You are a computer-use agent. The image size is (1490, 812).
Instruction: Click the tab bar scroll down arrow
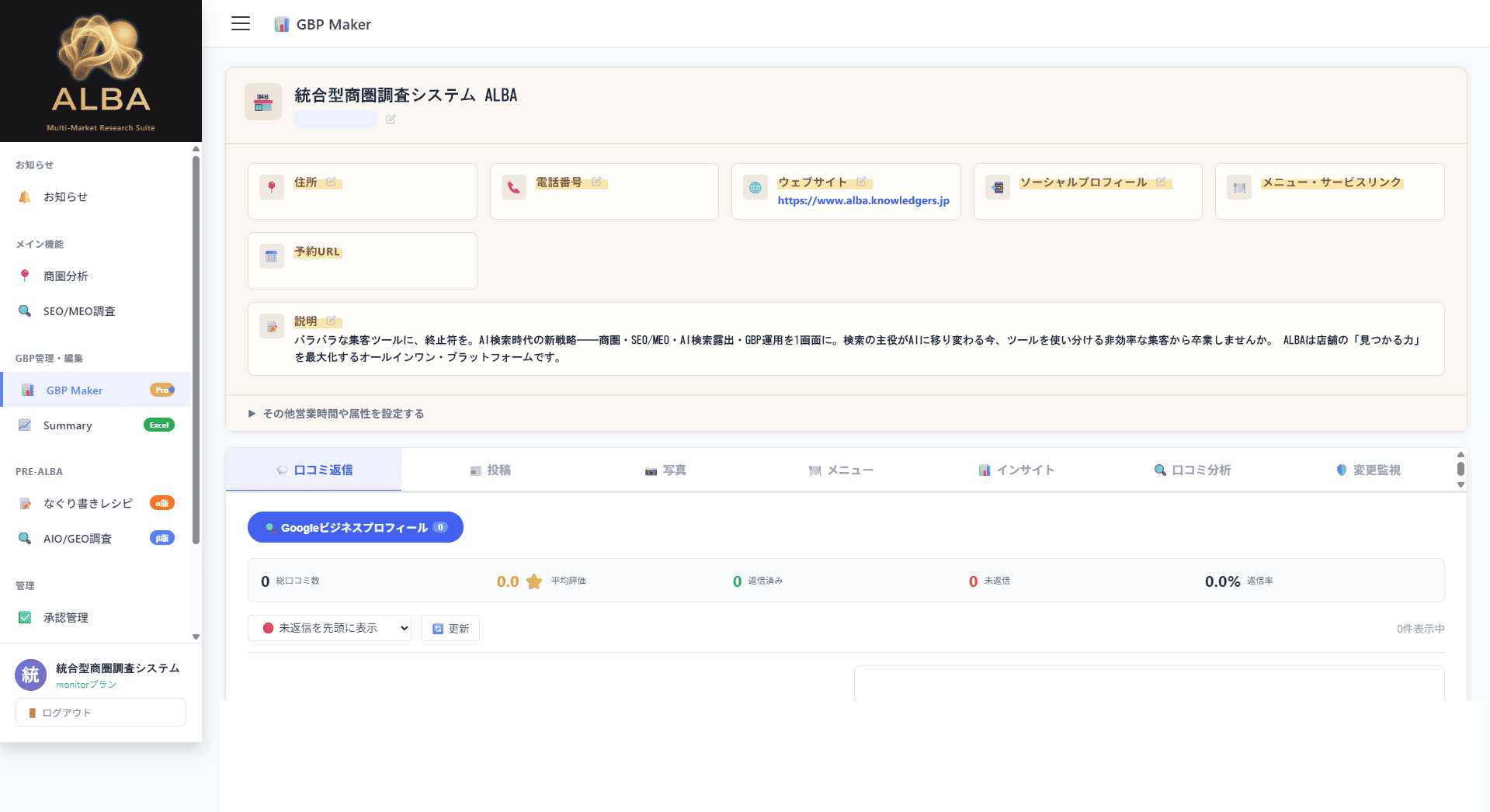(1460, 484)
